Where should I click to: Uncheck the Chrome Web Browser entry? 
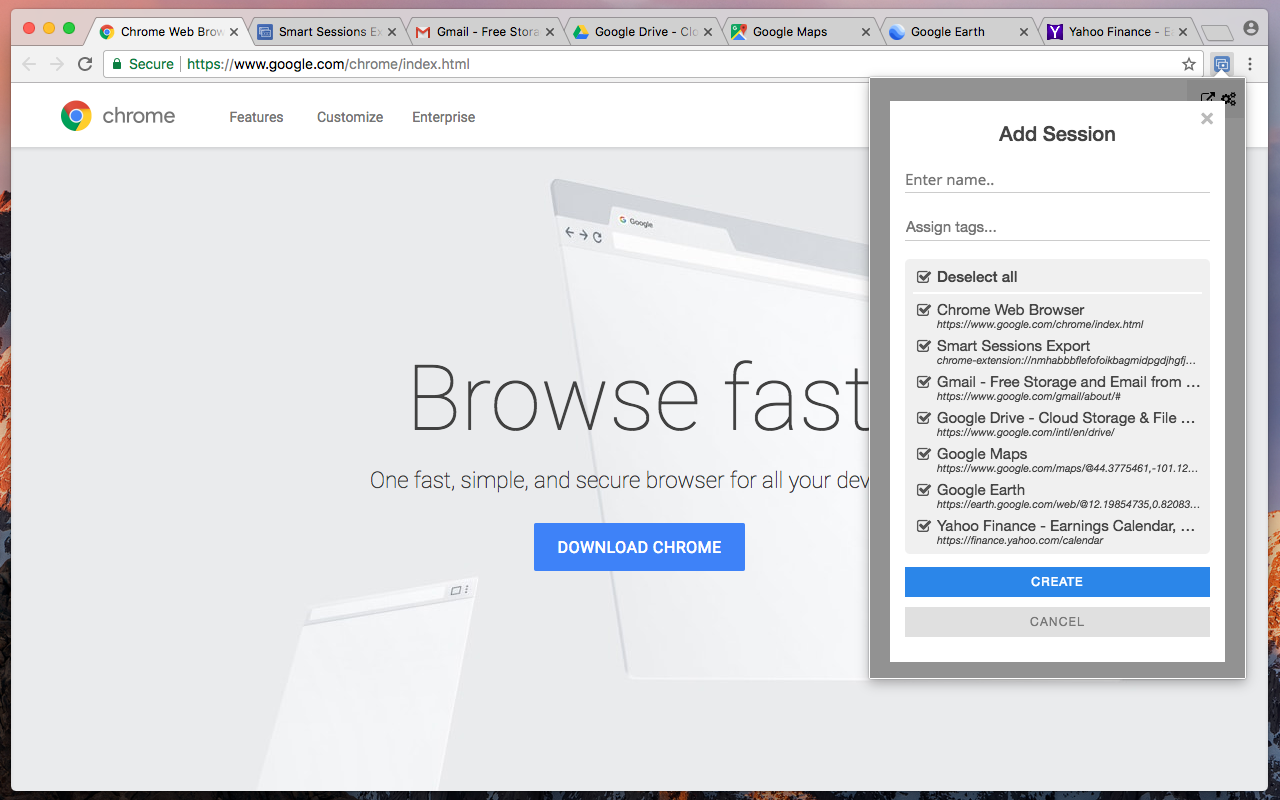924,310
